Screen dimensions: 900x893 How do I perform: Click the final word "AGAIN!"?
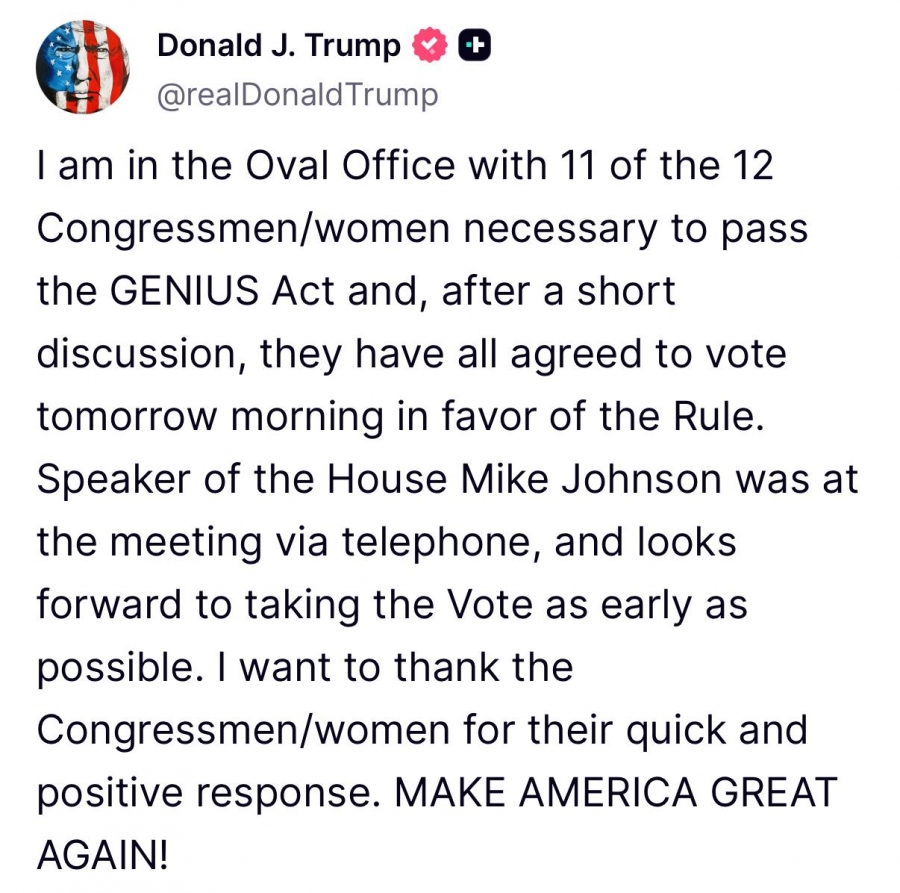click(103, 855)
